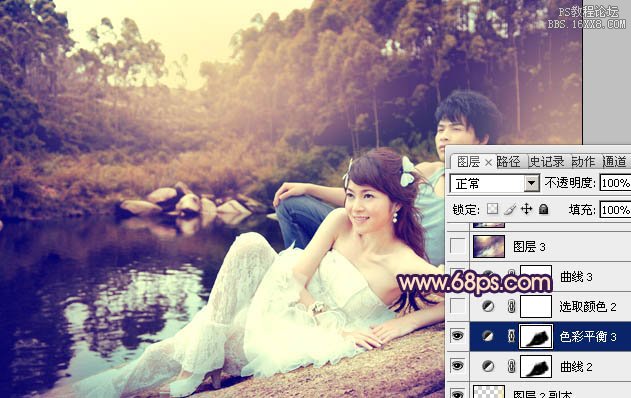The height and width of the screenshot is (398, 631).
Task: Enable lock all padlock icon
Action: point(544,209)
